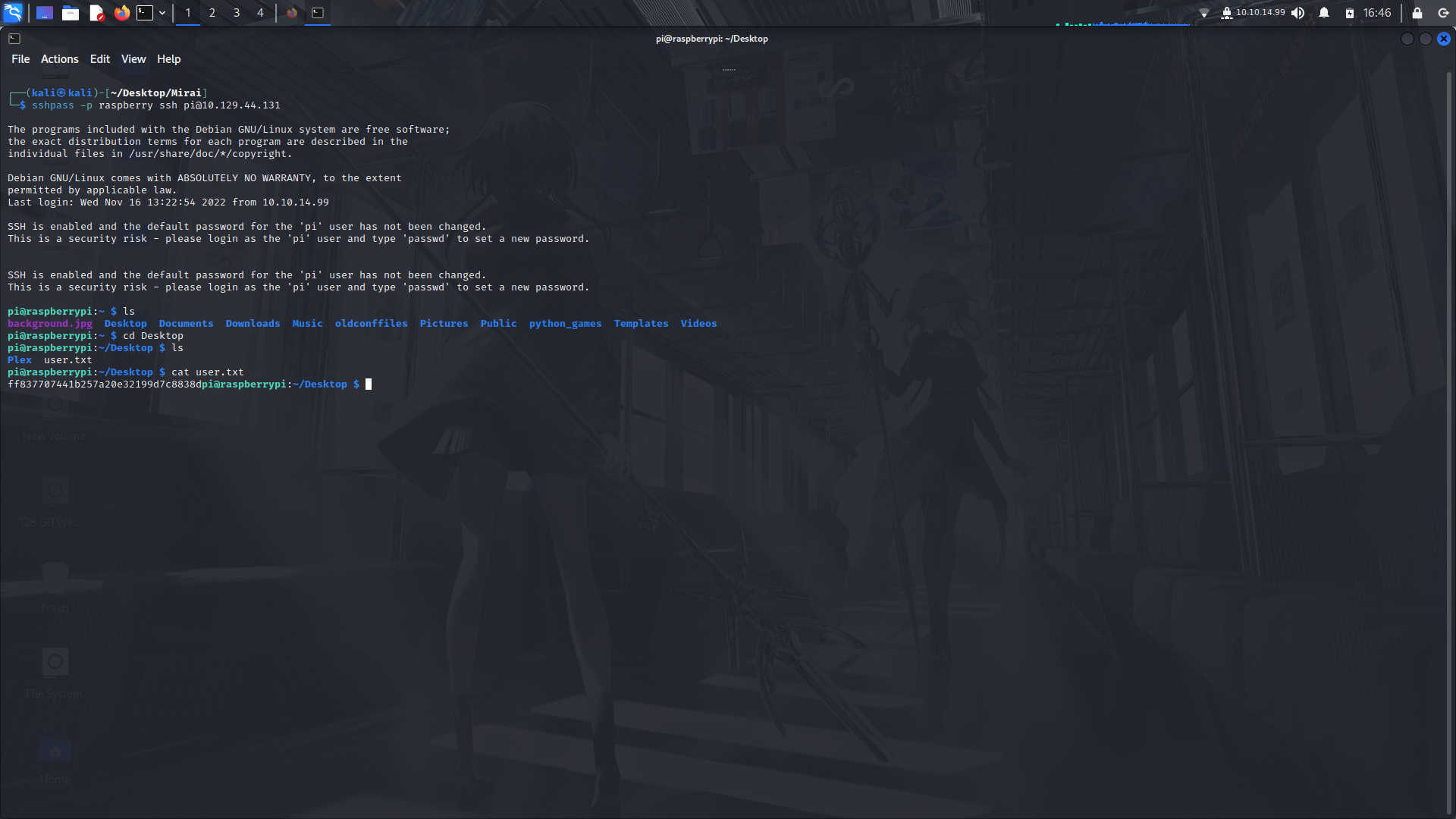Click the clock showing 16:46
Viewport: 1456px width, 819px height.
click(1377, 13)
